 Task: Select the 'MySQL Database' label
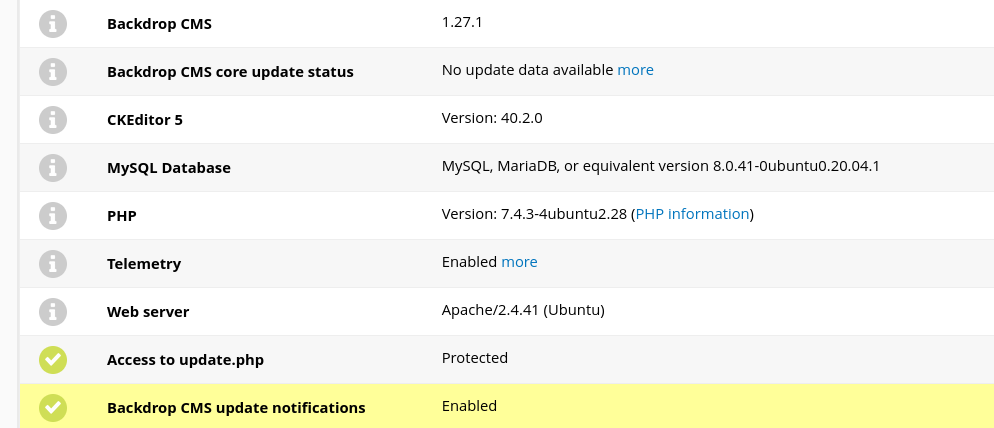point(169,168)
